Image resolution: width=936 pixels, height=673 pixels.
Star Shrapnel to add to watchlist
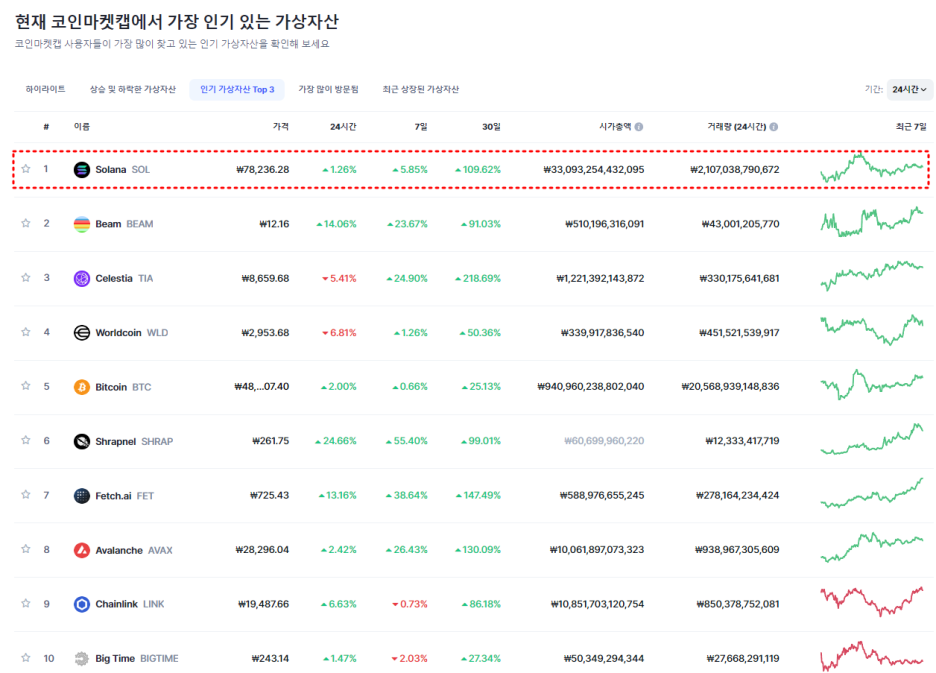26,440
